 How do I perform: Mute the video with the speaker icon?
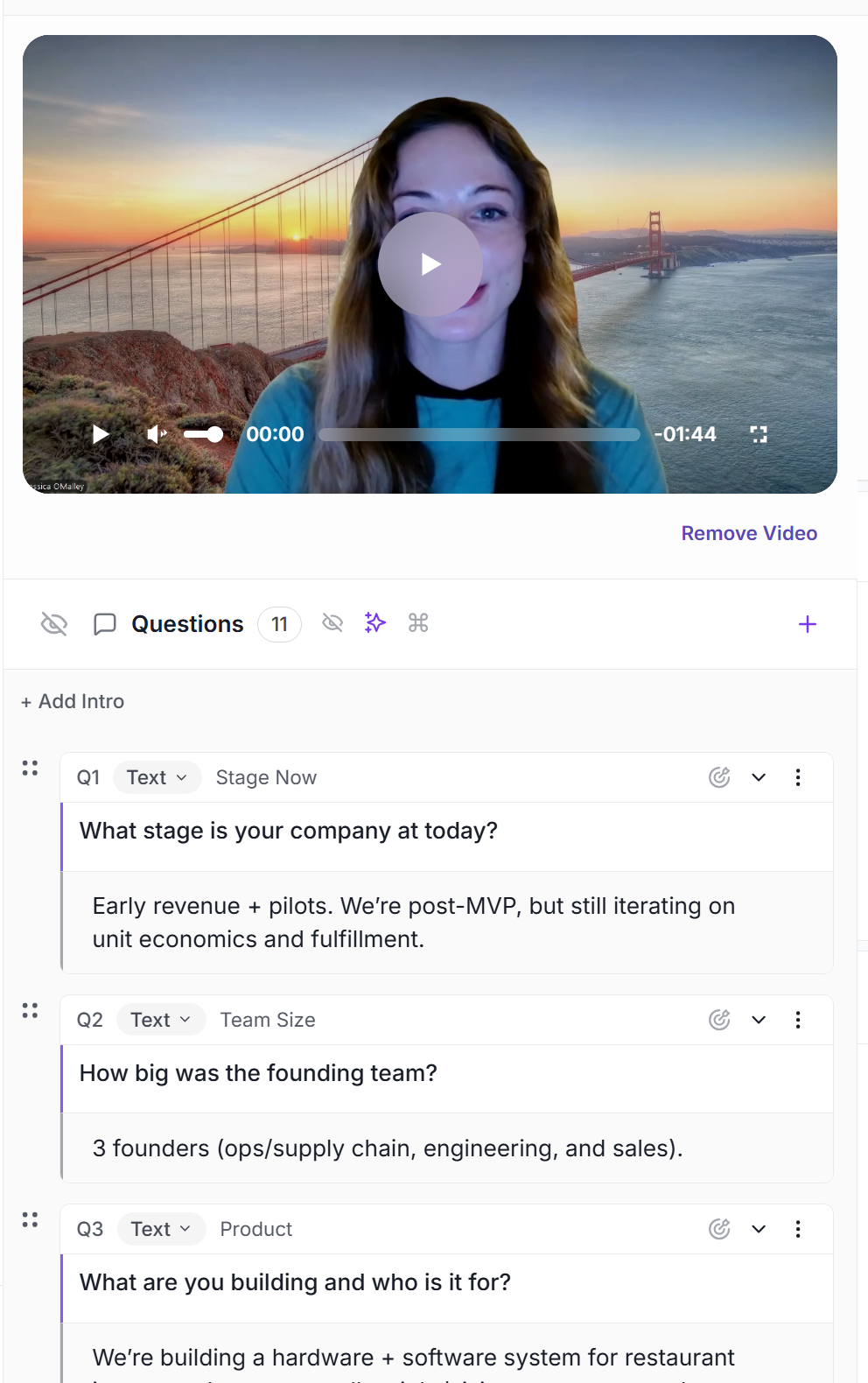coord(157,434)
